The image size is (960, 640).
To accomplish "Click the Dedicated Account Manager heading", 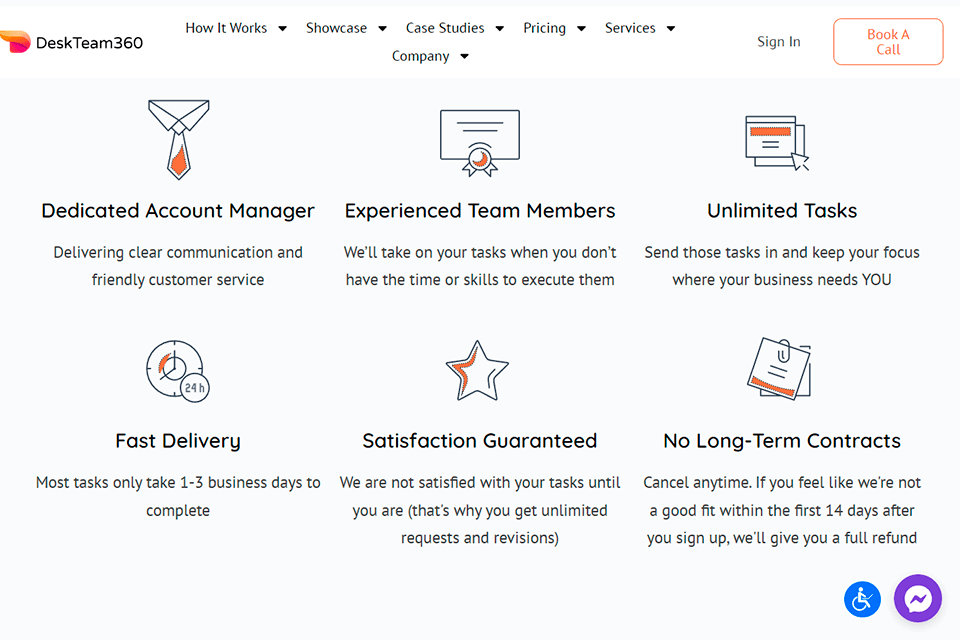I will (x=178, y=211).
